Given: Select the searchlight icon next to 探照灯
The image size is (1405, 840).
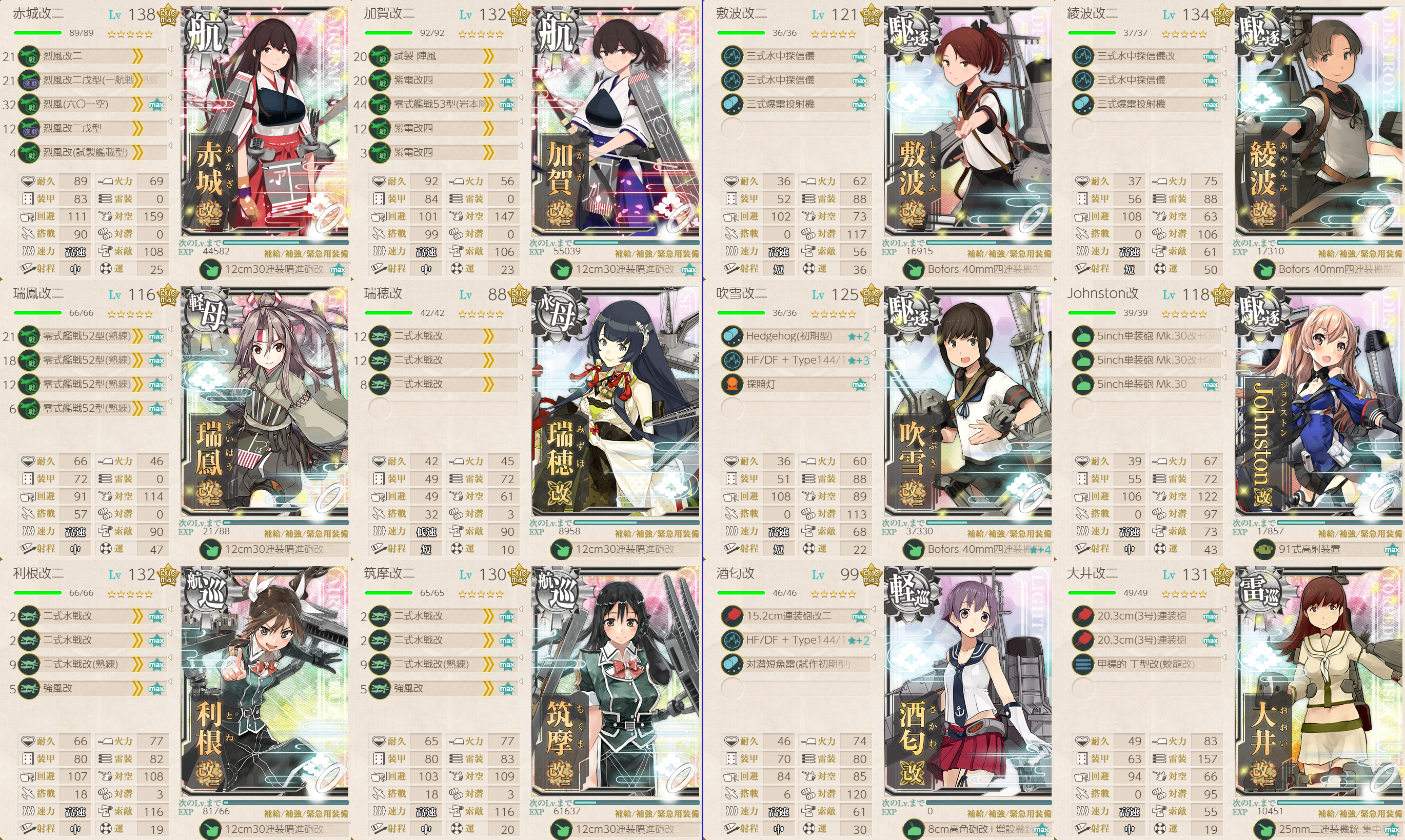Looking at the screenshot, I should 732,384.
